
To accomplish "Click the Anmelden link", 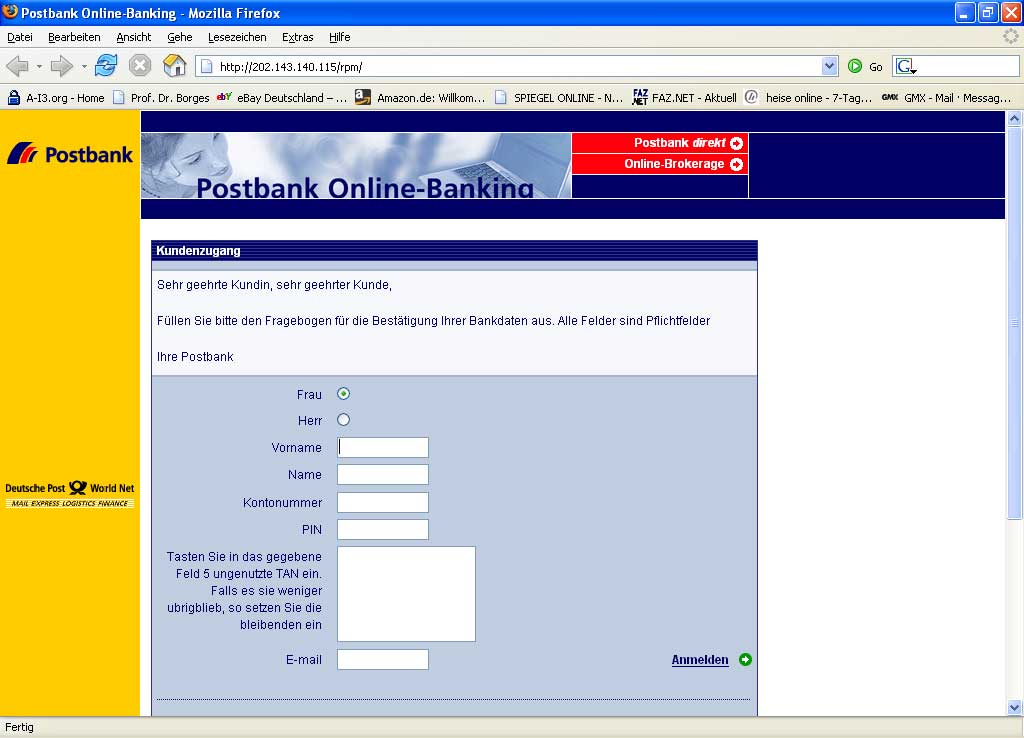I will pos(700,660).
